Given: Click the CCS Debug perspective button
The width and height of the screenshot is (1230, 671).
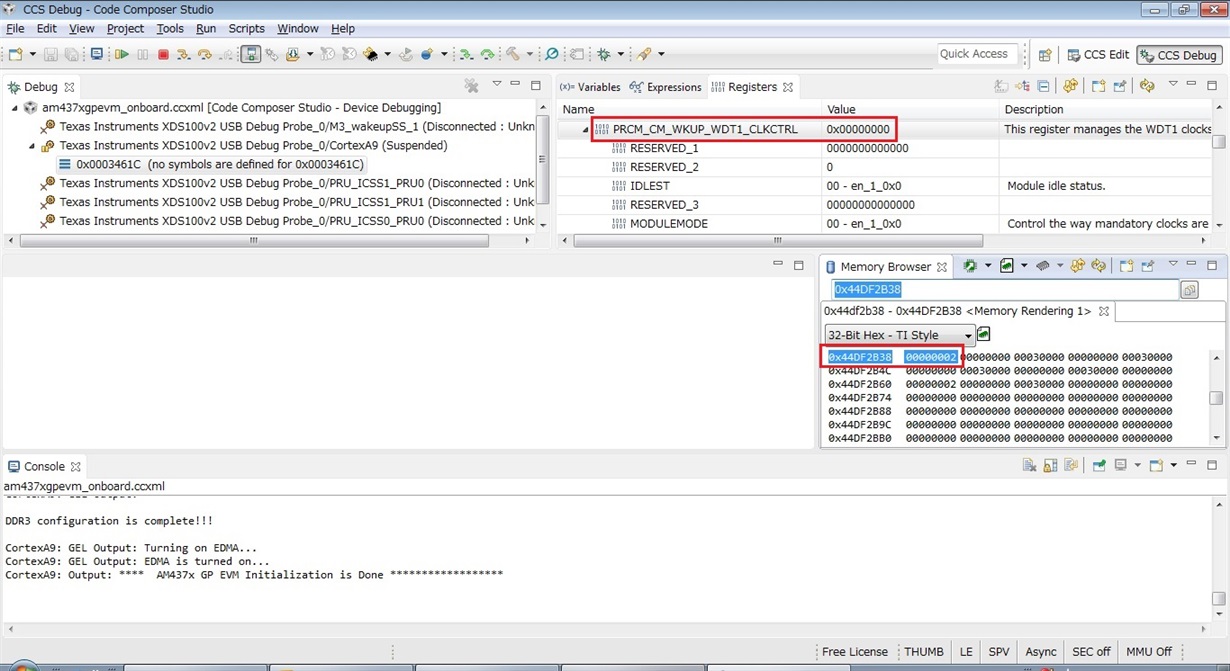Looking at the screenshot, I should click(1180, 55).
